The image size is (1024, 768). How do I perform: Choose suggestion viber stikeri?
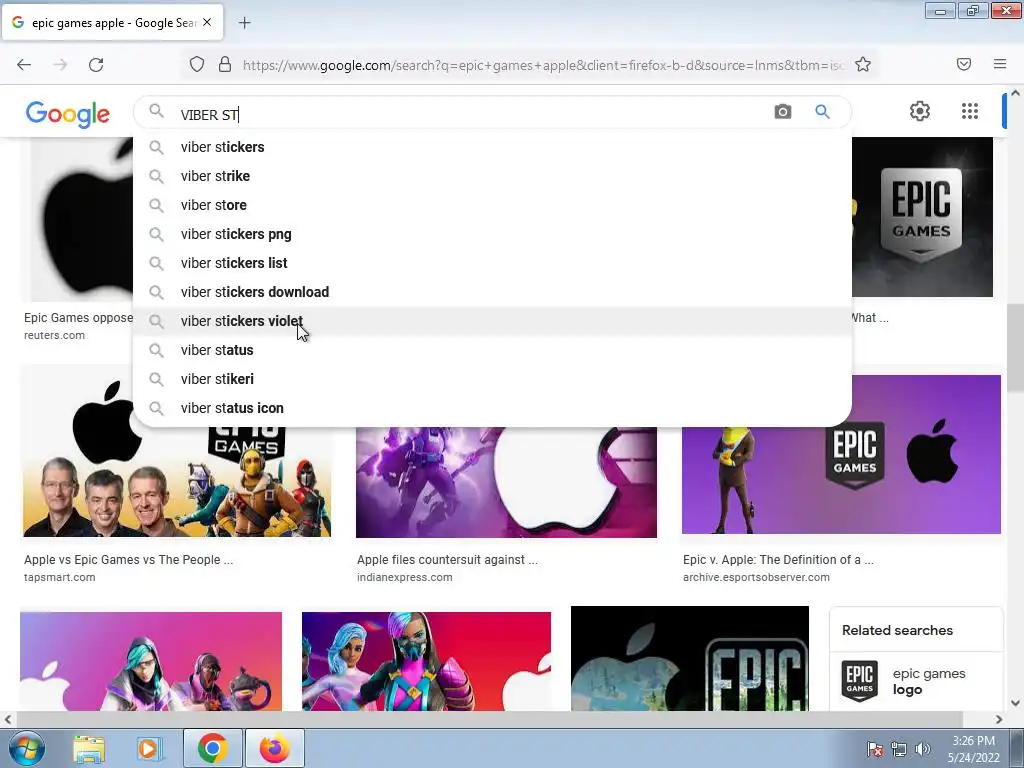coord(492,379)
